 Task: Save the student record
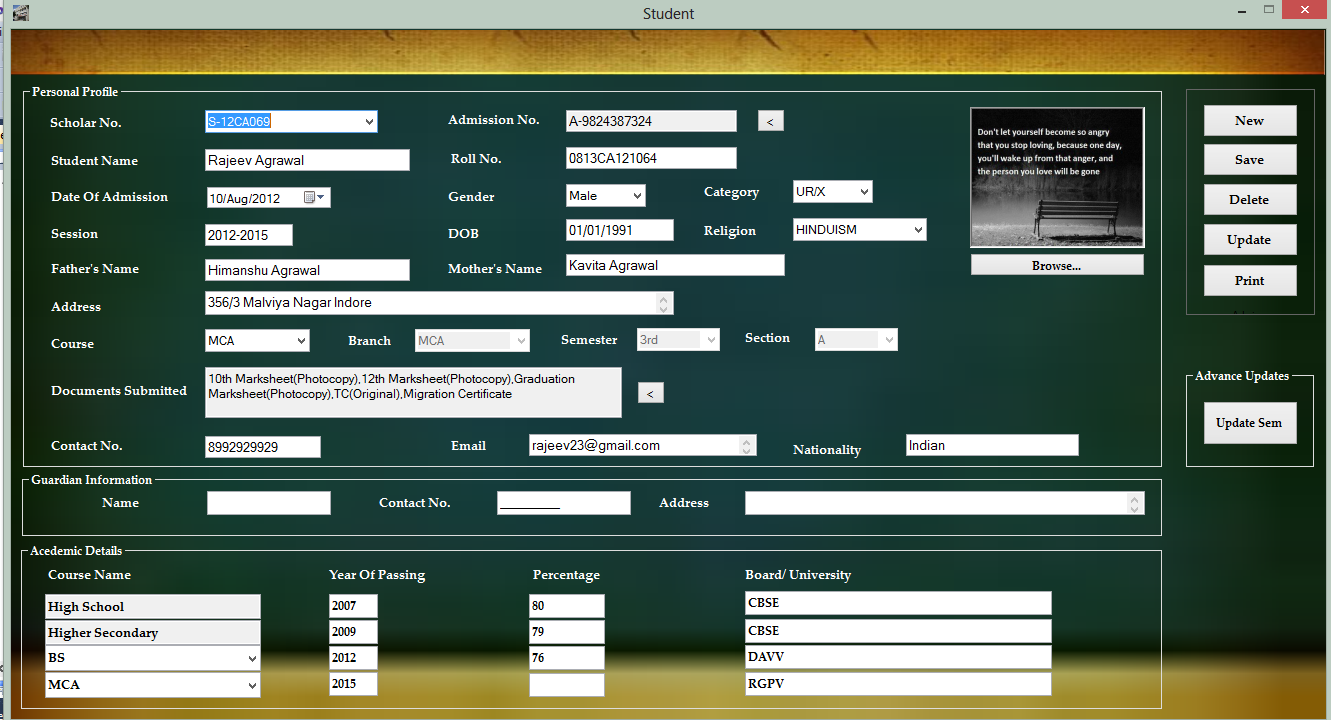pyautogui.click(x=1249, y=159)
